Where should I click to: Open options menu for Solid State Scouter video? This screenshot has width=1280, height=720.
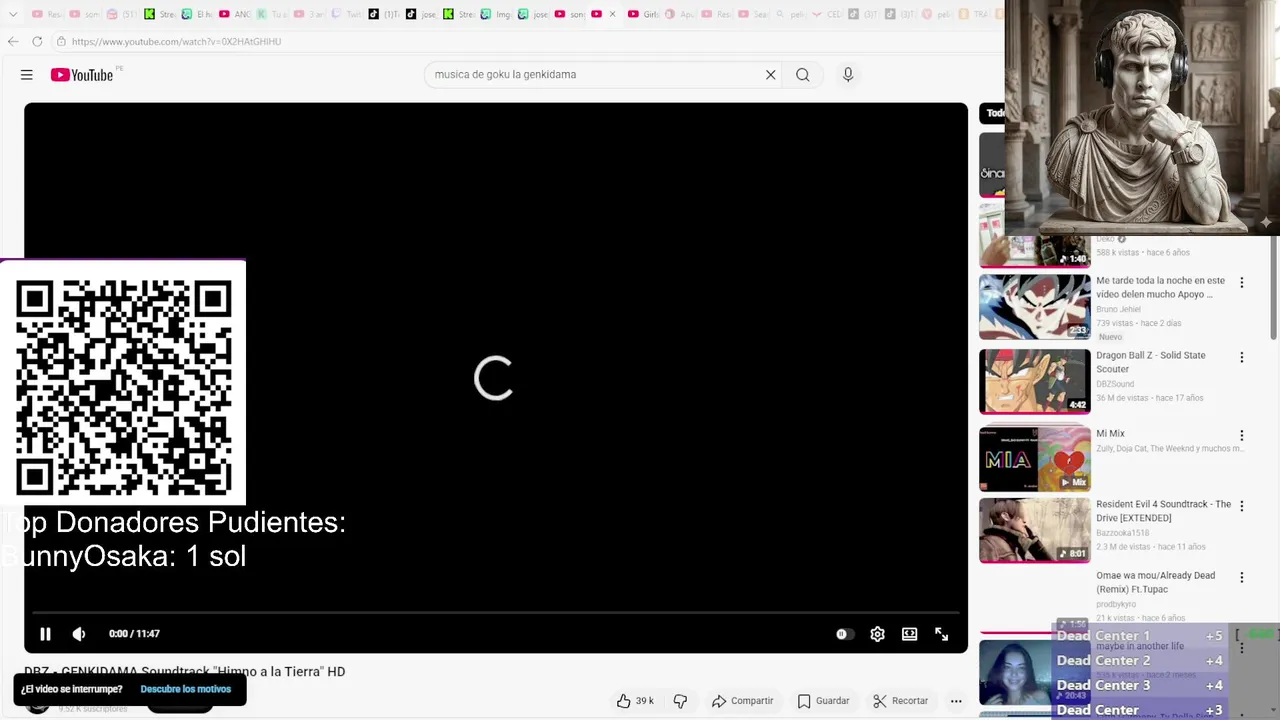tap(1242, 357)
